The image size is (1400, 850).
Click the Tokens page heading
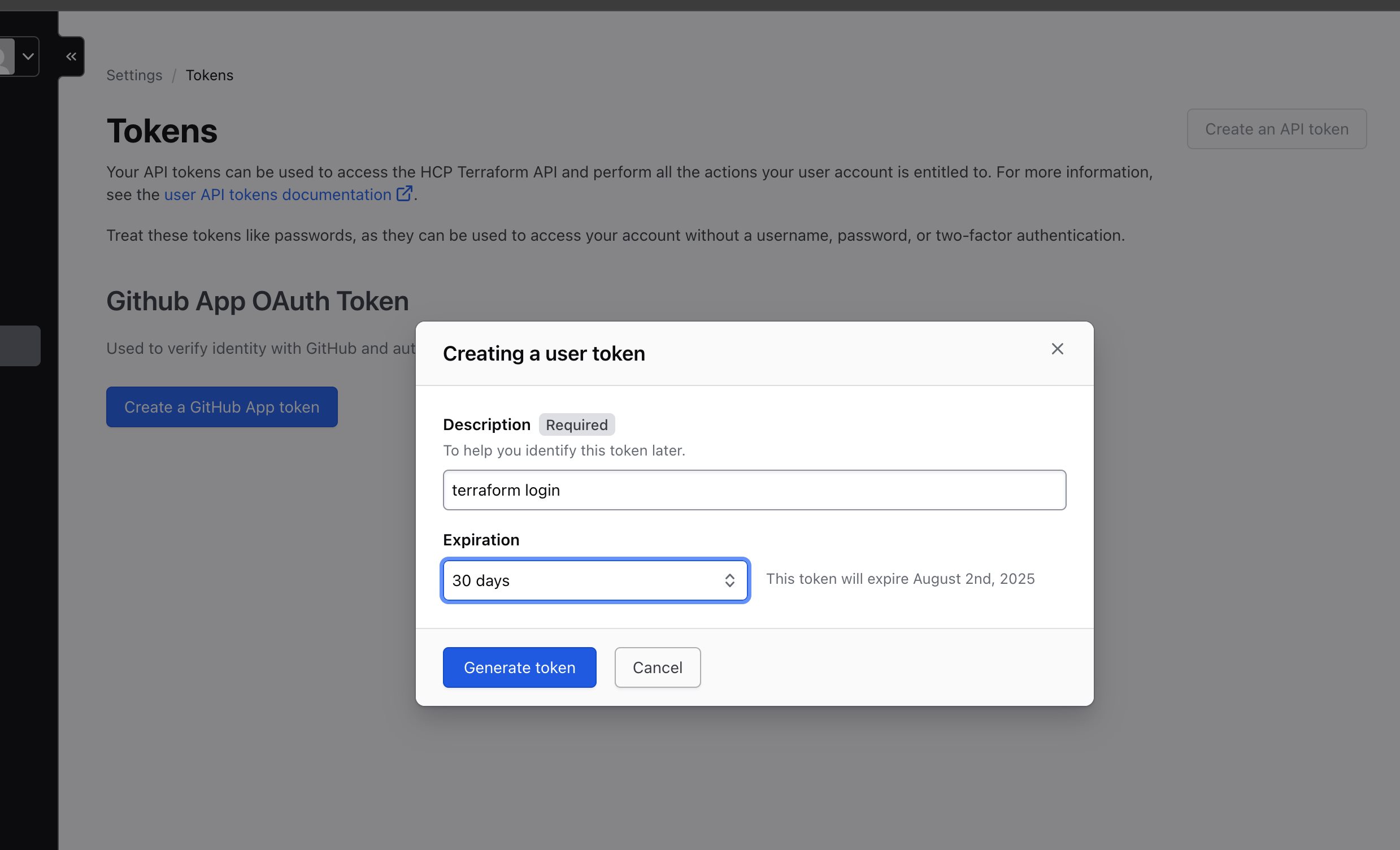click(162, 131)
